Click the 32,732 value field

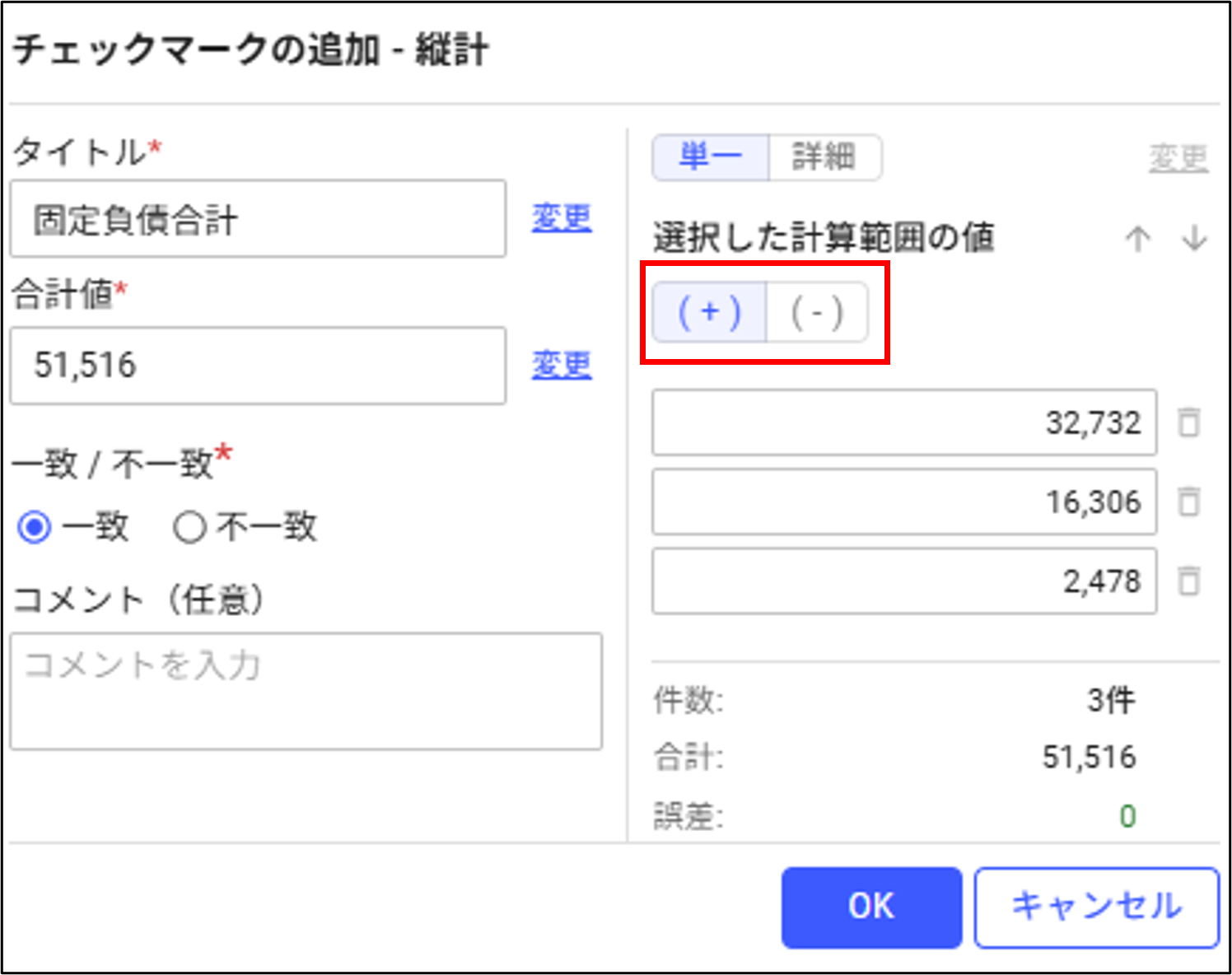[x=904, y=422]
